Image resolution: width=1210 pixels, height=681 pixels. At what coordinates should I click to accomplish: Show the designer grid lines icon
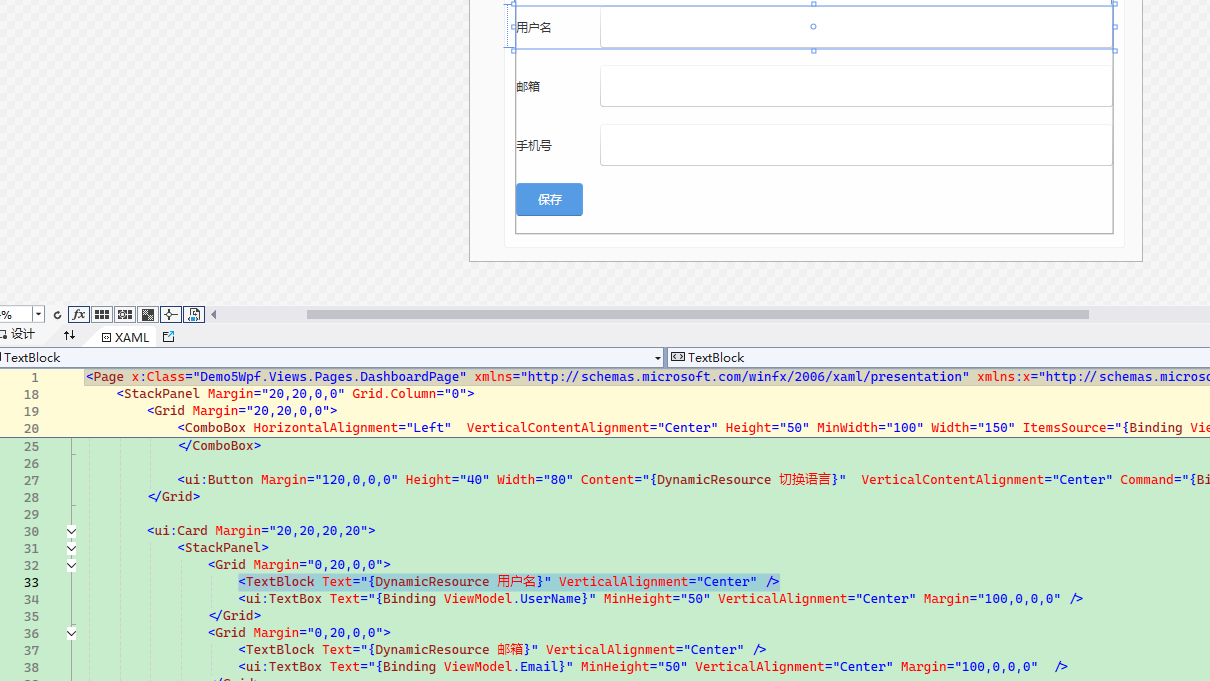[x=102, y=315]
